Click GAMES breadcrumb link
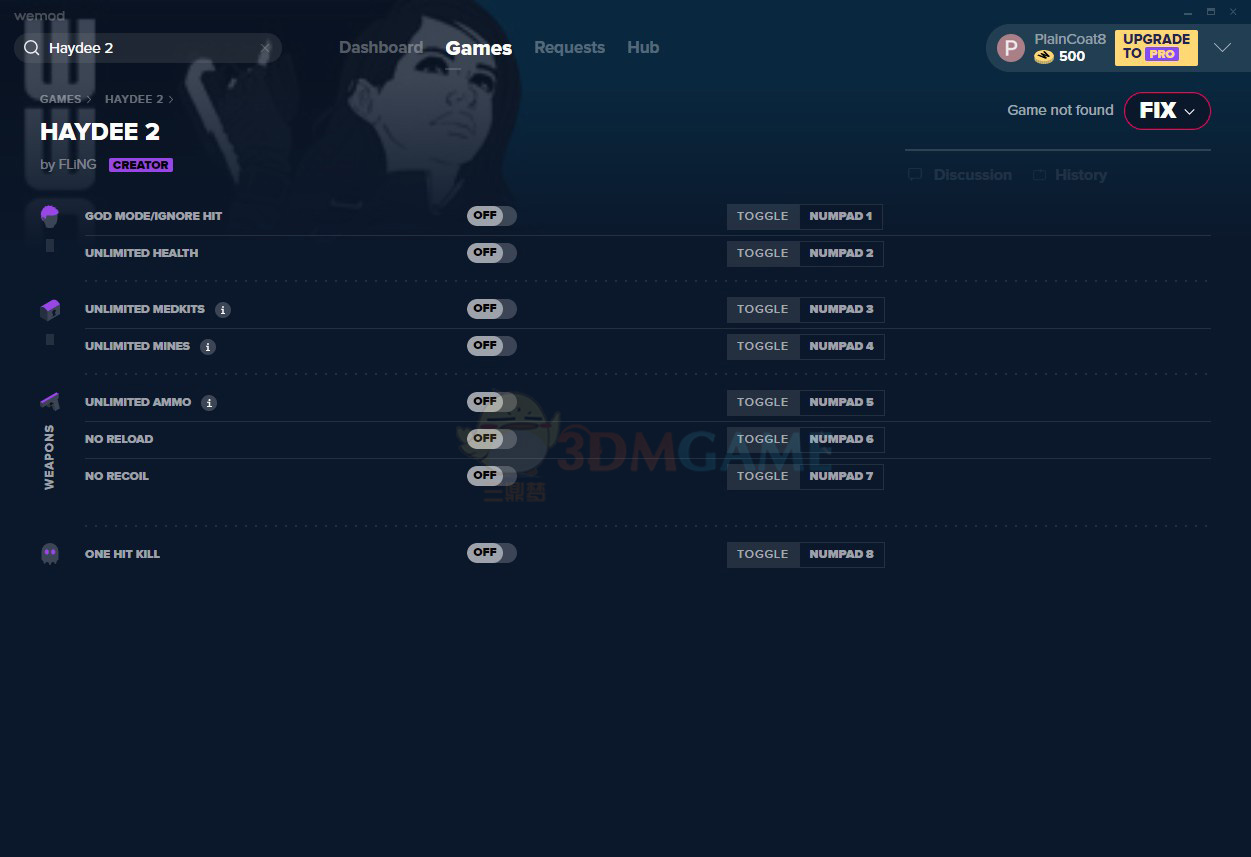Viewport: 1251px width, 857px height. (61, 99)
